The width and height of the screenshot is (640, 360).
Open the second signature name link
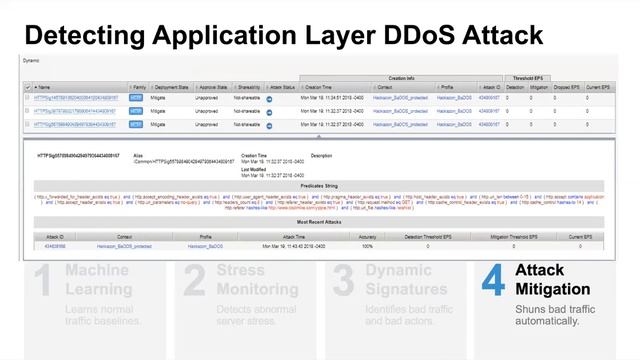click(x=75, y=111)
